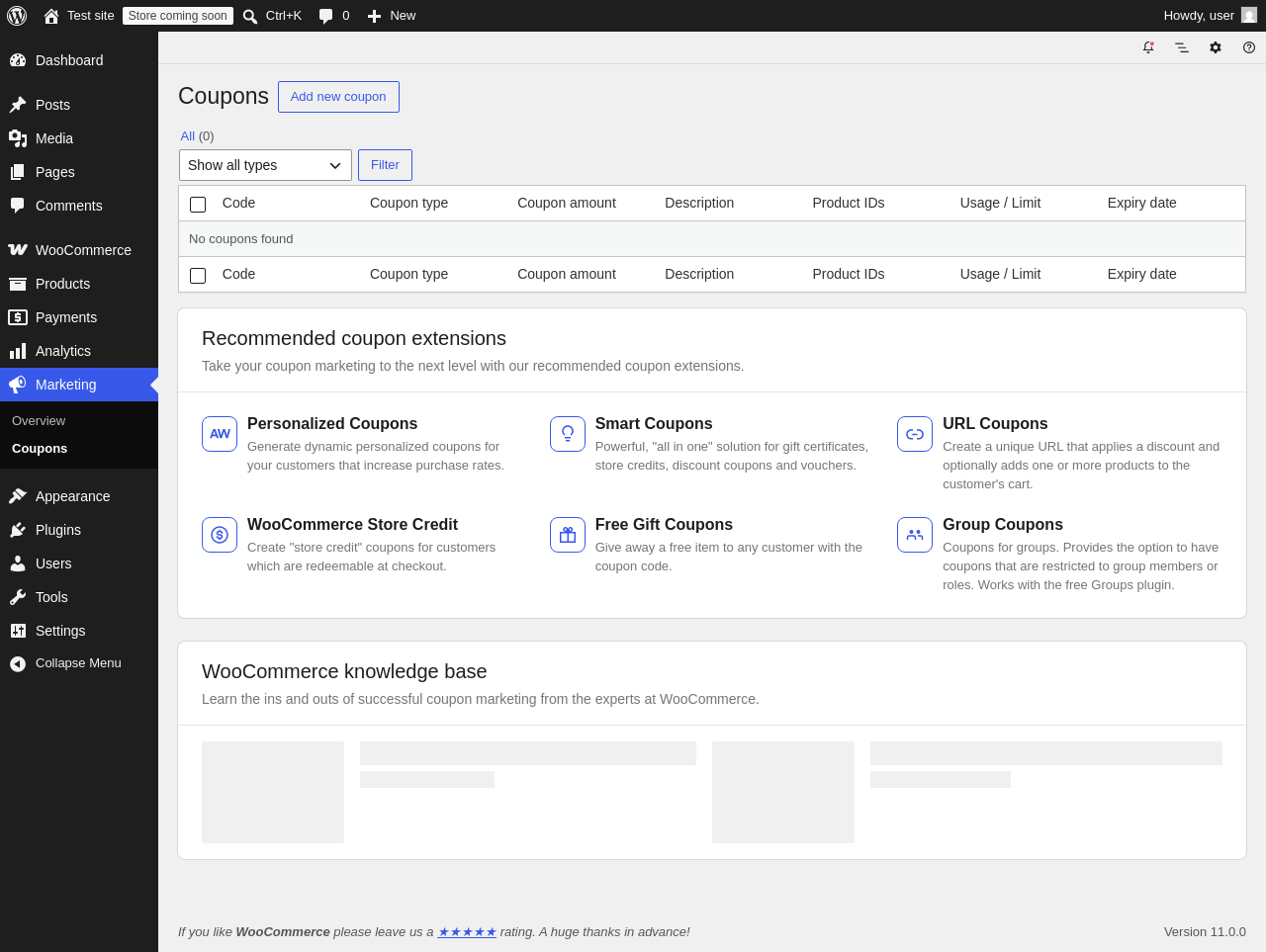Click the Settings sliders icon in sidebar
Image resolution: width=1266 pixels, height=952 pixels.
pos(18,631)
